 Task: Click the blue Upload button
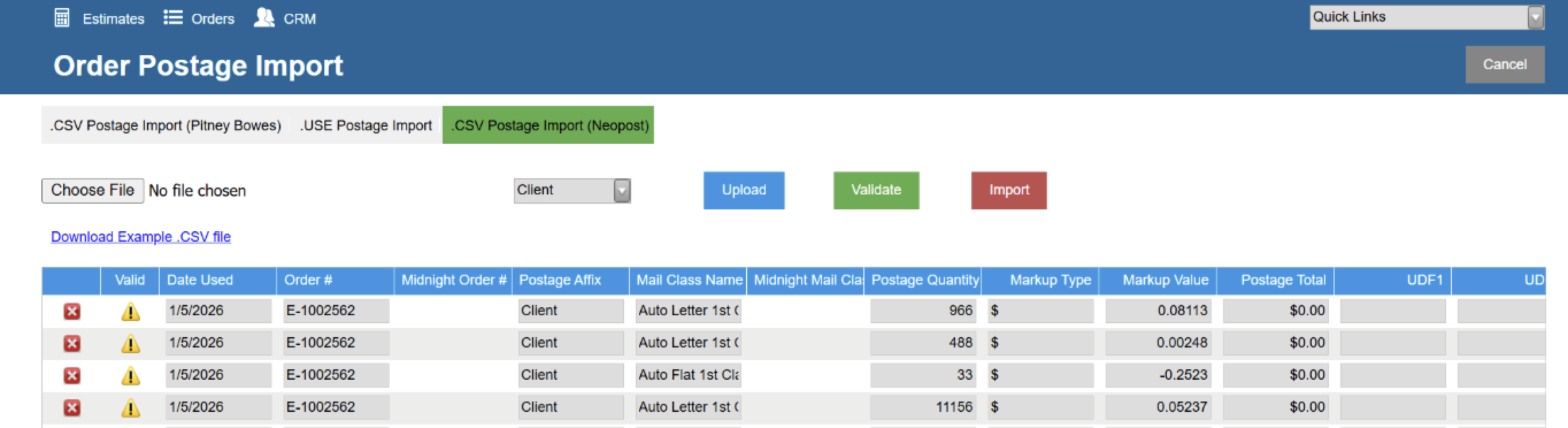pyautogui.click(x=744, y=190)
